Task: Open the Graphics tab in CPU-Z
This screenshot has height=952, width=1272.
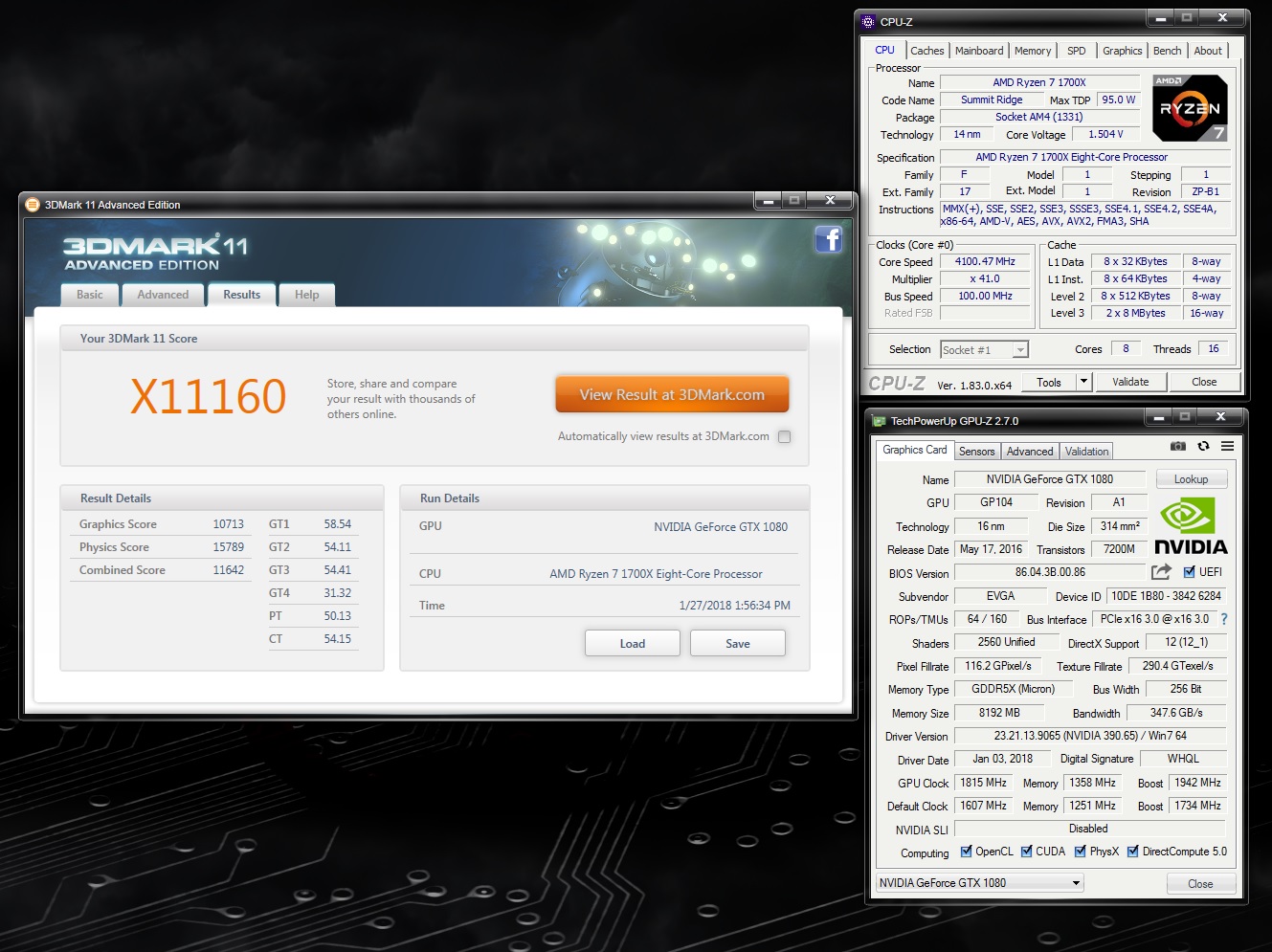Action: (1122, 51)
